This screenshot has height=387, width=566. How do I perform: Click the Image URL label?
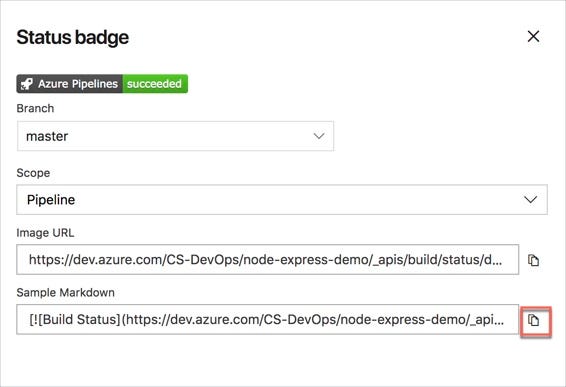coord(45,233)
